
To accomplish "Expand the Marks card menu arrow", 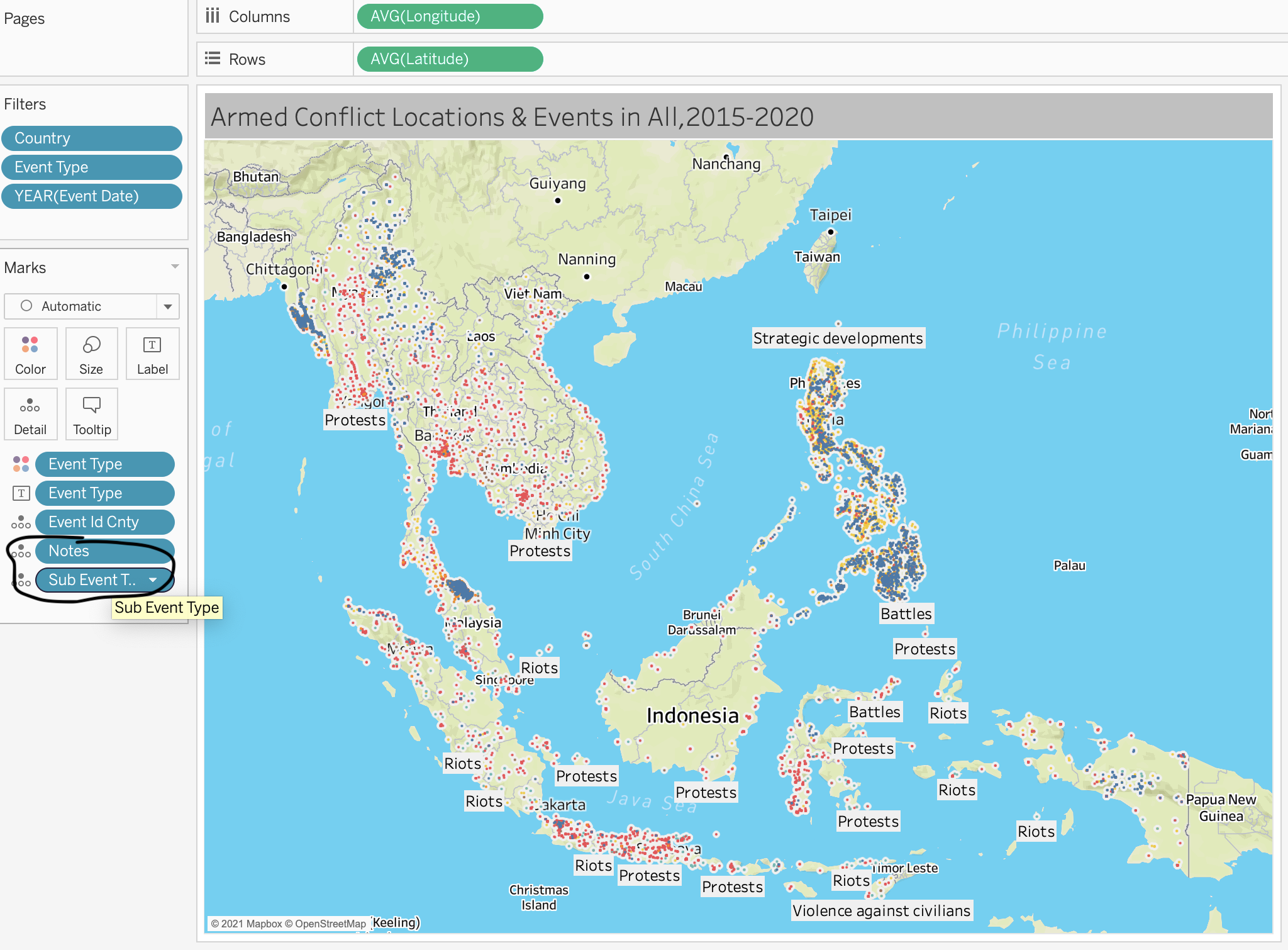I will [175, 267].
